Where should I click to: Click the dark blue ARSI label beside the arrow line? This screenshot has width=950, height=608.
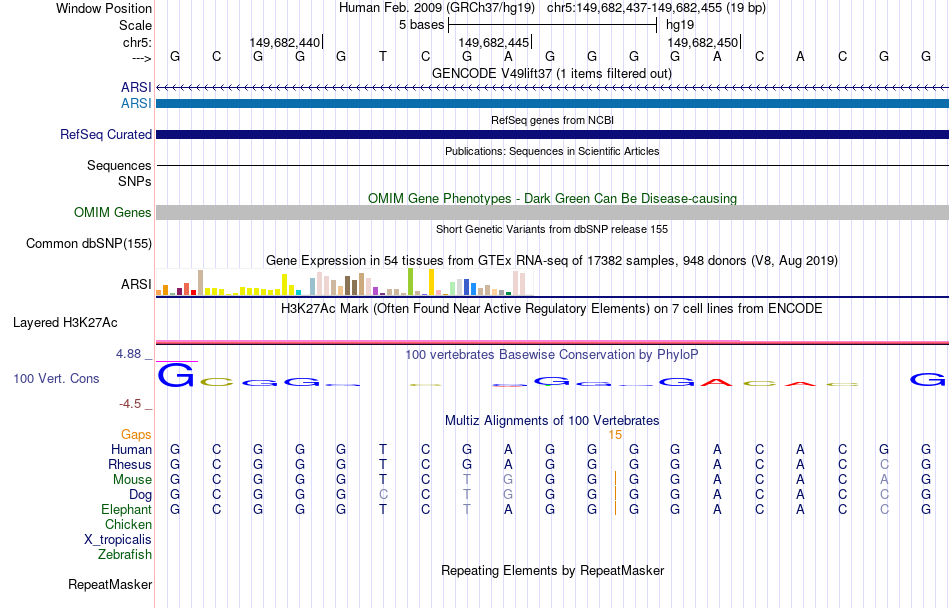136,87
